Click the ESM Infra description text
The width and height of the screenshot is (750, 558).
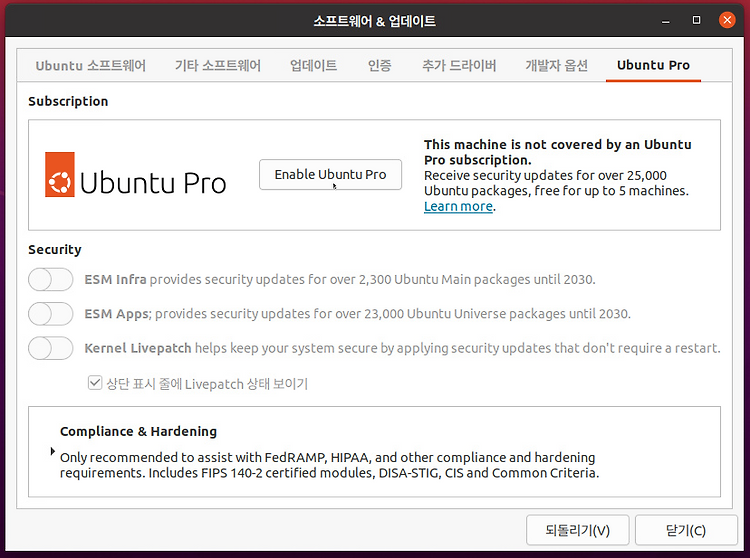pyautogui.click(x=340, y=280)
